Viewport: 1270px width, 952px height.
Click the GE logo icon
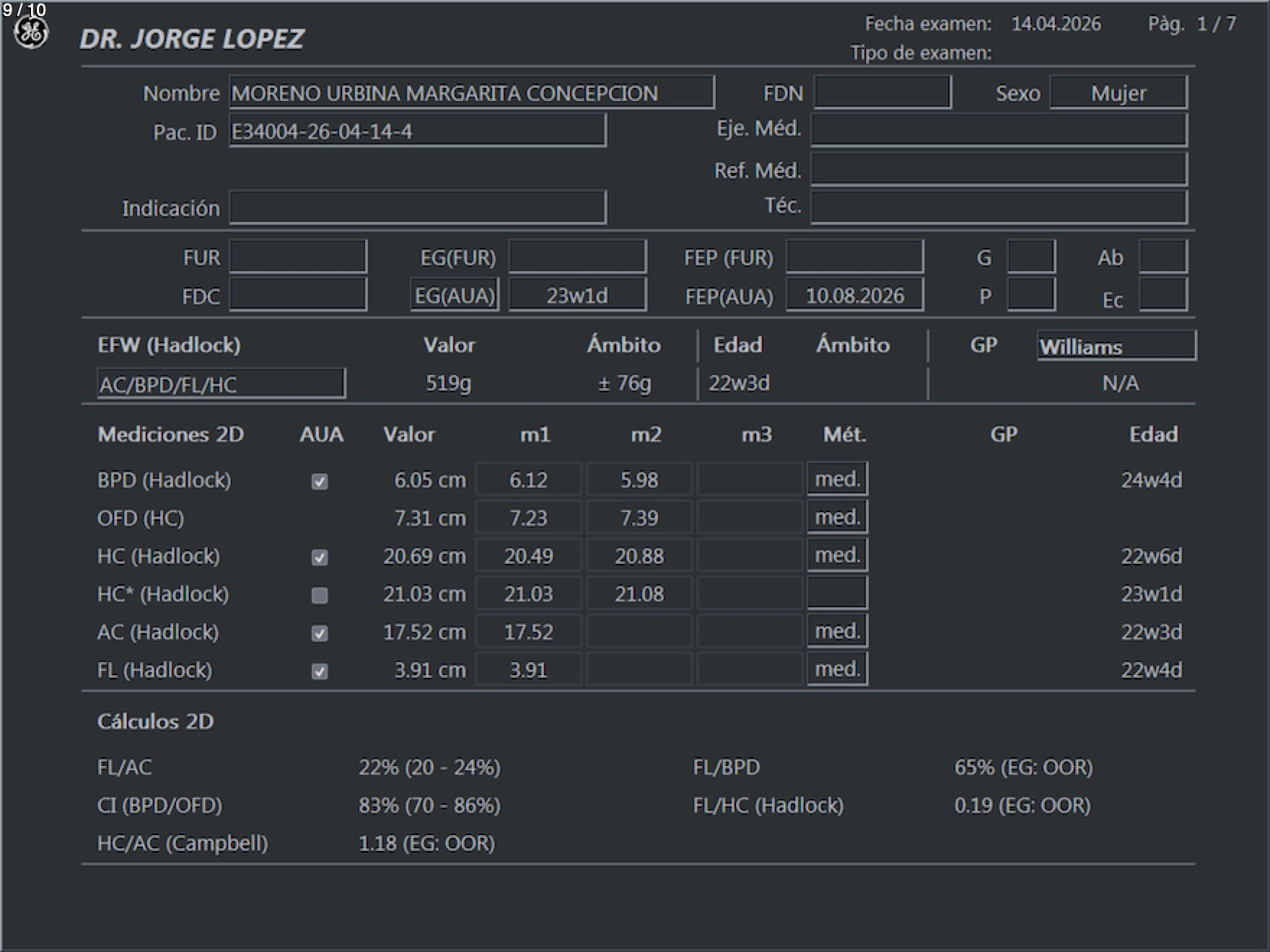pyautogui.click(x=31, y=33)
